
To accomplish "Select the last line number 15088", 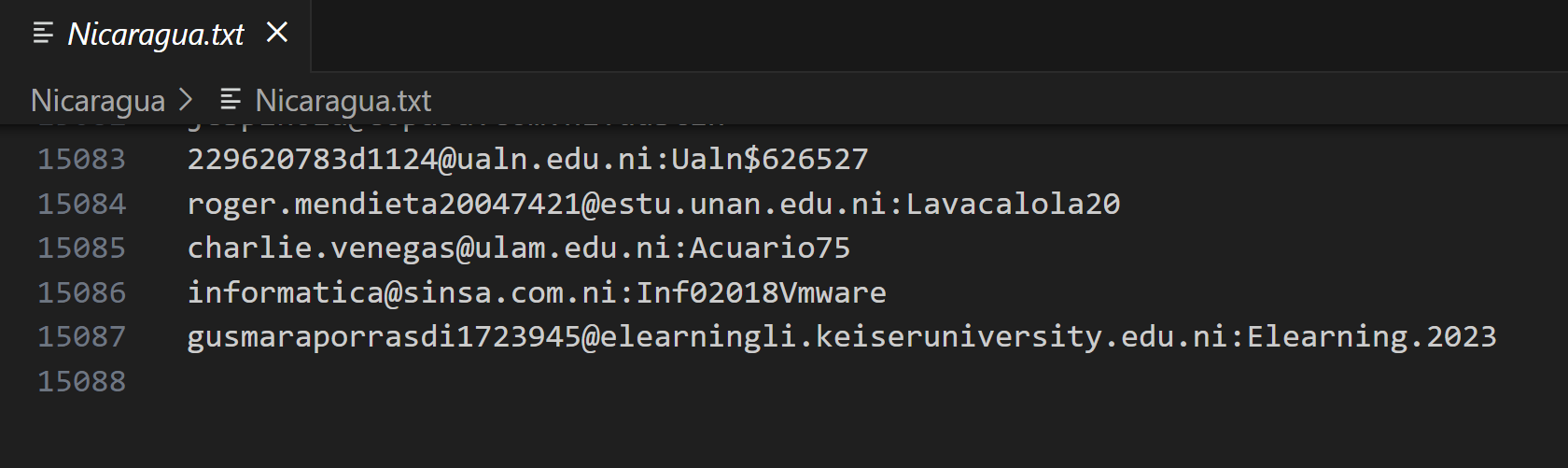I will (81, 381).
